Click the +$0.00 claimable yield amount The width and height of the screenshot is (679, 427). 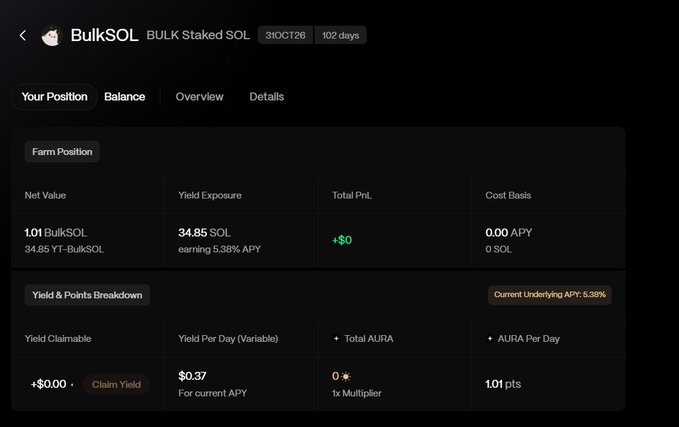click(48, 384)
